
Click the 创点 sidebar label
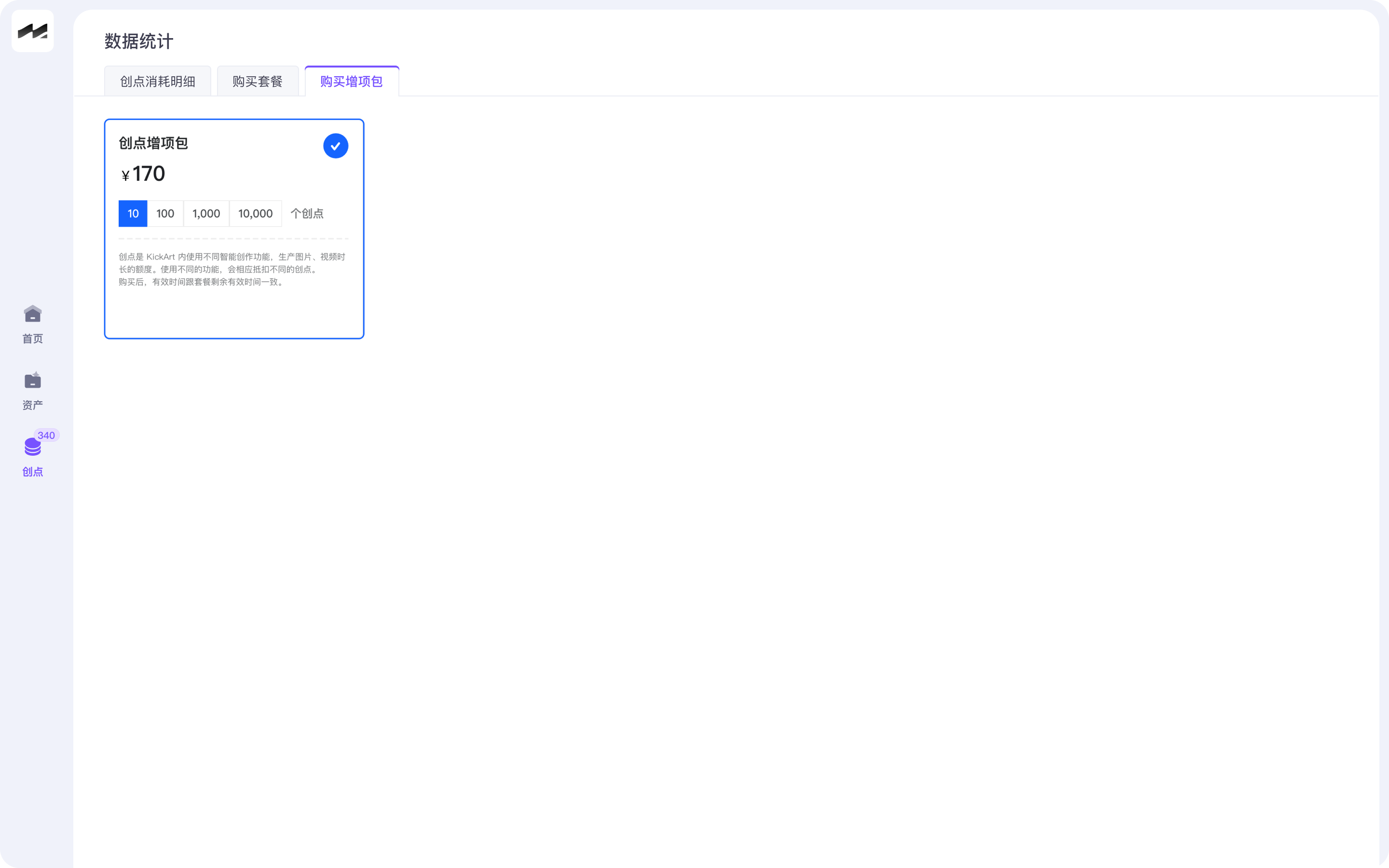pos(33,472)
